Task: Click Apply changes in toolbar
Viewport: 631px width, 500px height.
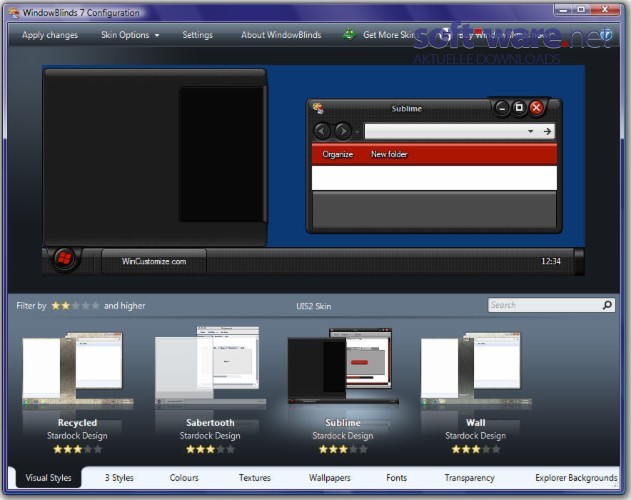Action: pos(50,35)
